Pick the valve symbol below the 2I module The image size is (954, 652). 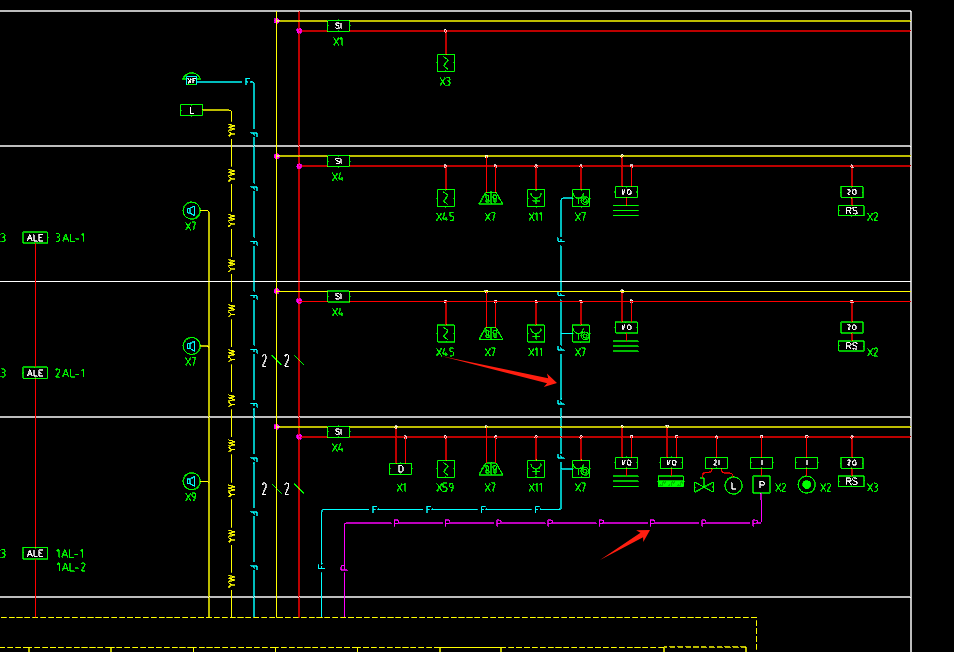(x=704, y=486)
